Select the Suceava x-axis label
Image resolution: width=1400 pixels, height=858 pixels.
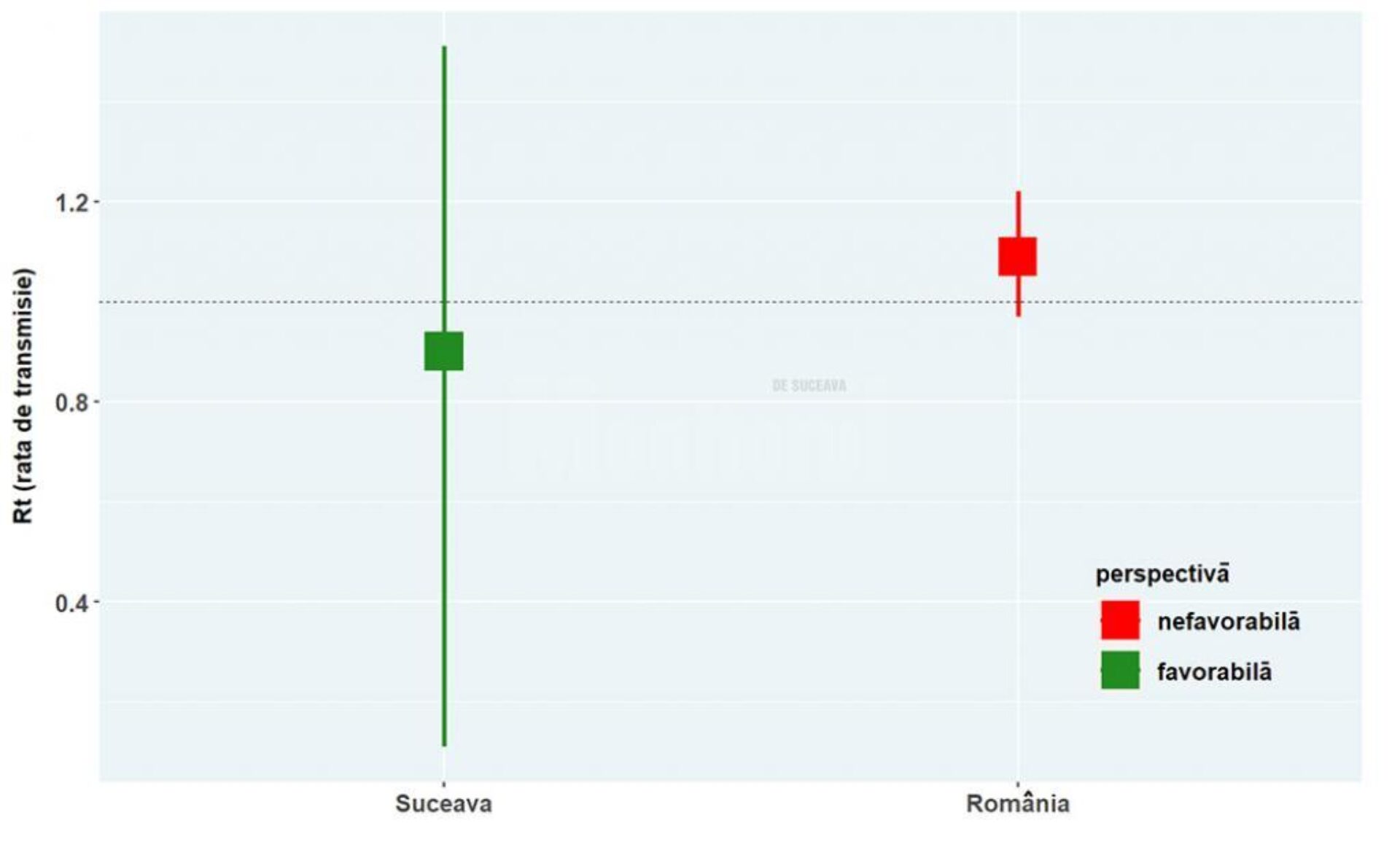tap(443, 804)
